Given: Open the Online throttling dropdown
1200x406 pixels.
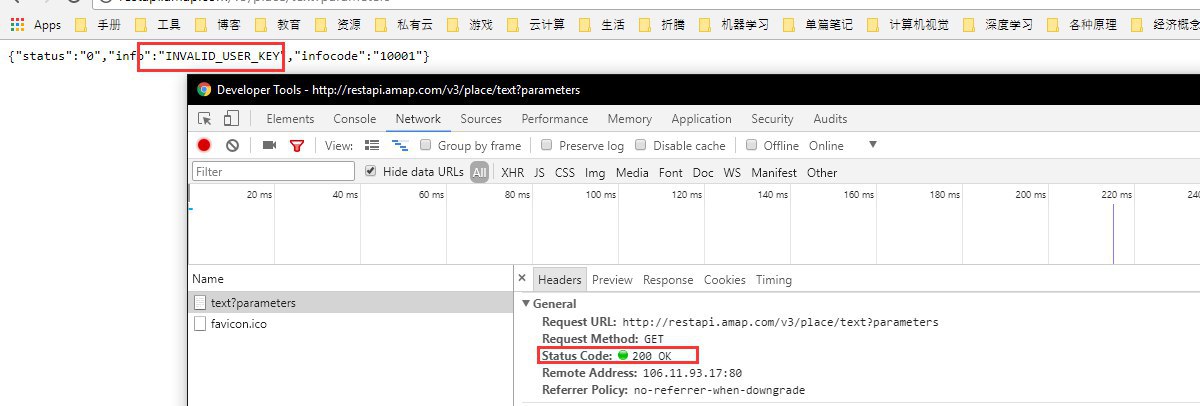Looking at the screenshot, I should click(x=843, y=145).
